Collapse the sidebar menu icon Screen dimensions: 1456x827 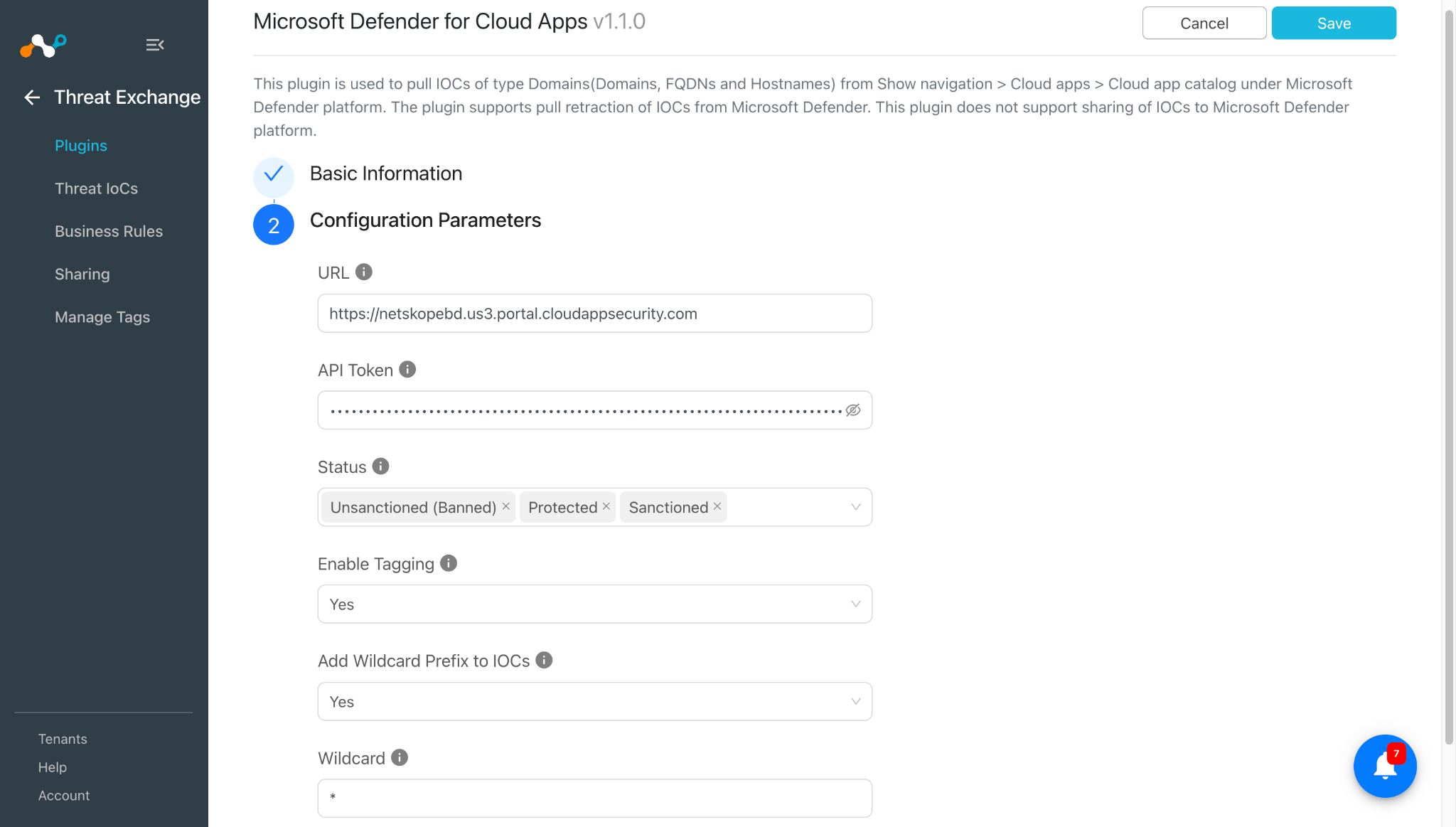pos(155,45)
